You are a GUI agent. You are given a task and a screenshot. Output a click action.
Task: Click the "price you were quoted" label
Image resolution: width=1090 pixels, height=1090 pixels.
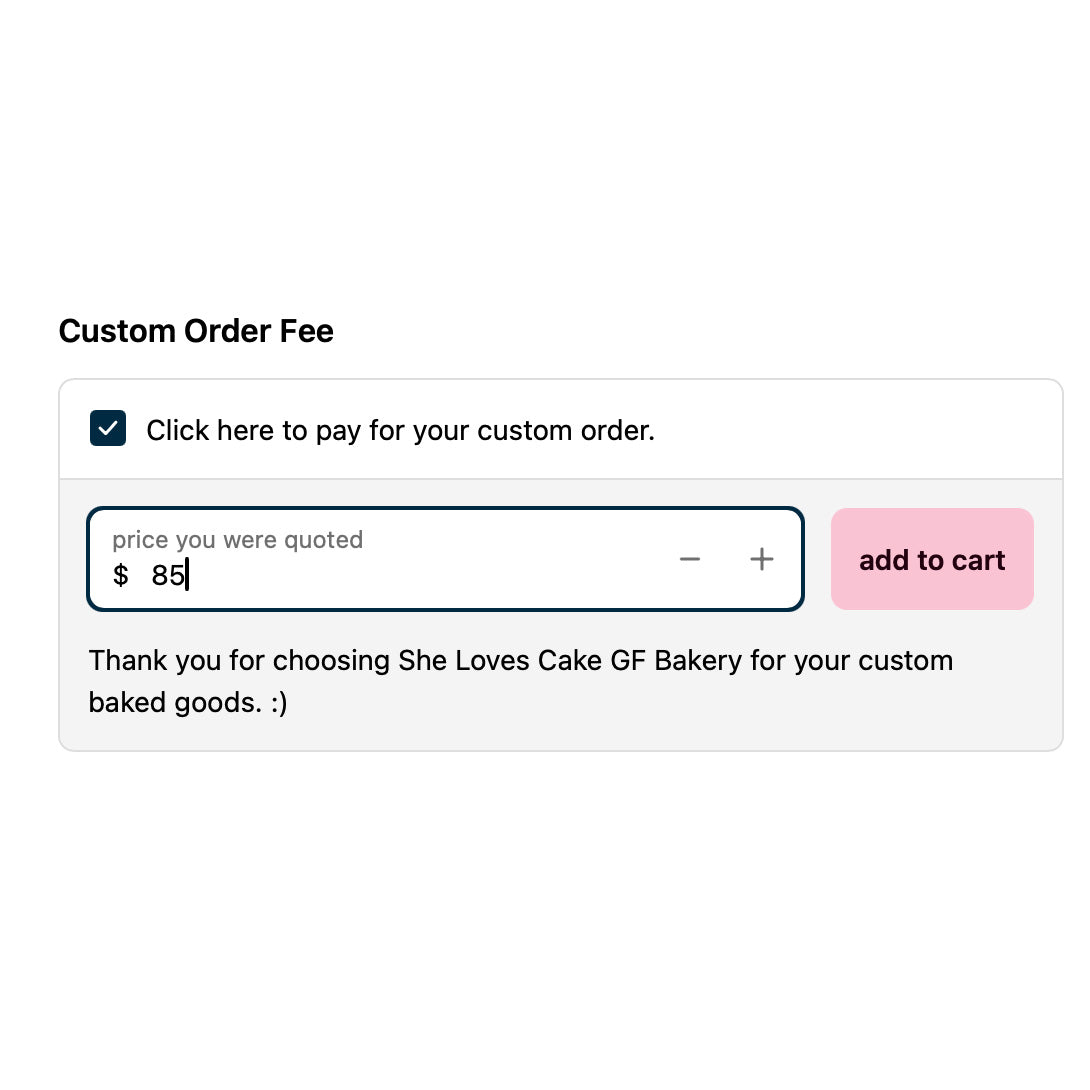[x=237, y=540]
